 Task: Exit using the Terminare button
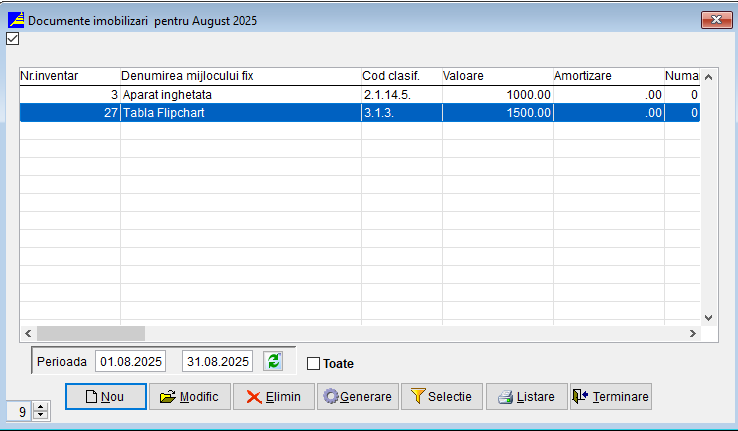pos(610,397)
